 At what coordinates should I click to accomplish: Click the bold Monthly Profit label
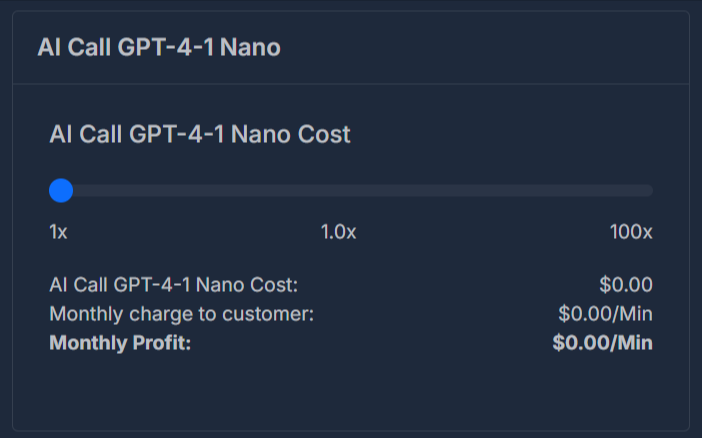(x=120, y=343)
